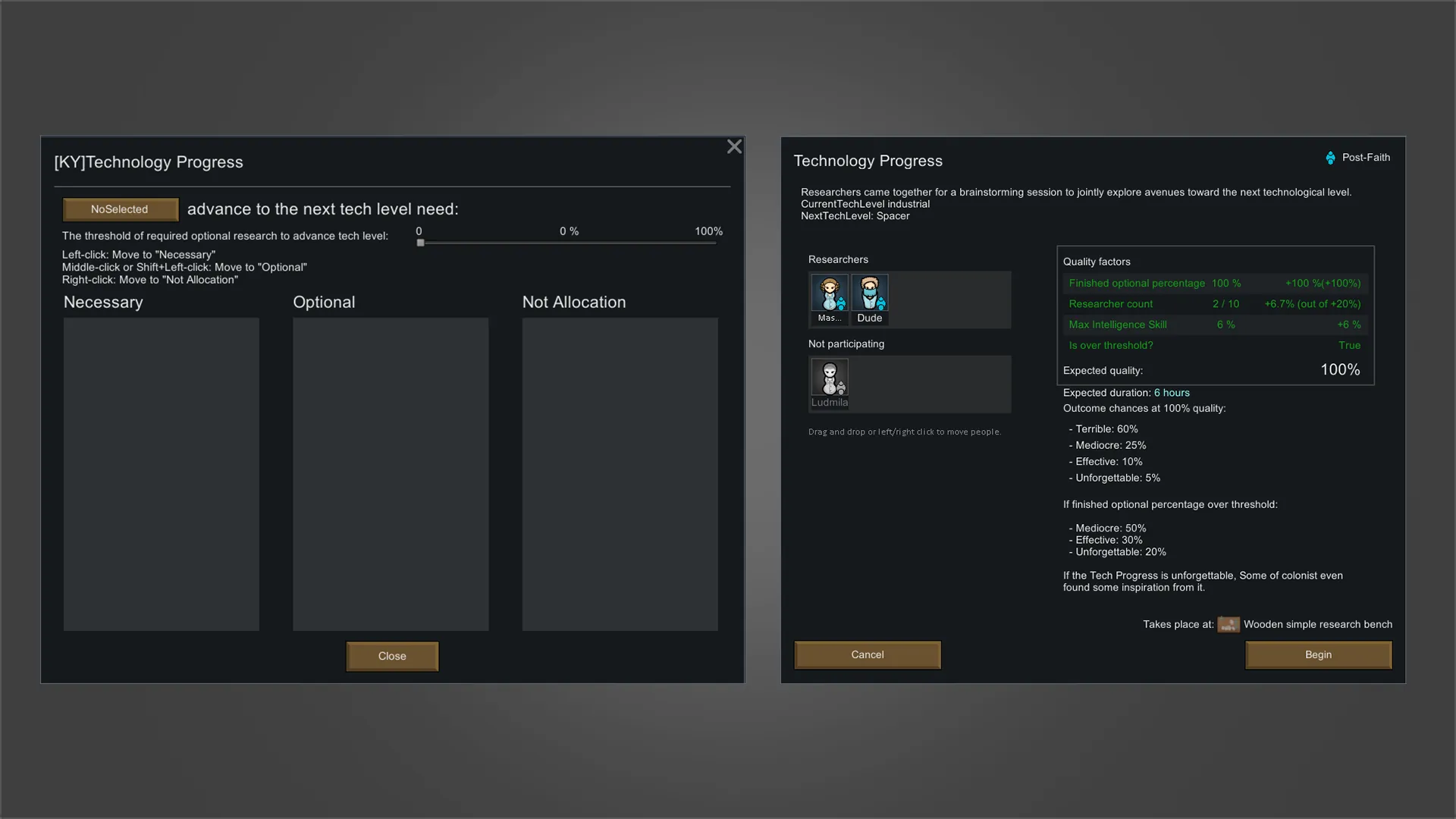This screenshot has width=1456, height=819.
Task: Click inside the empty Not Allocation list box
Action: pyautogui.click(x=620, y=474)
